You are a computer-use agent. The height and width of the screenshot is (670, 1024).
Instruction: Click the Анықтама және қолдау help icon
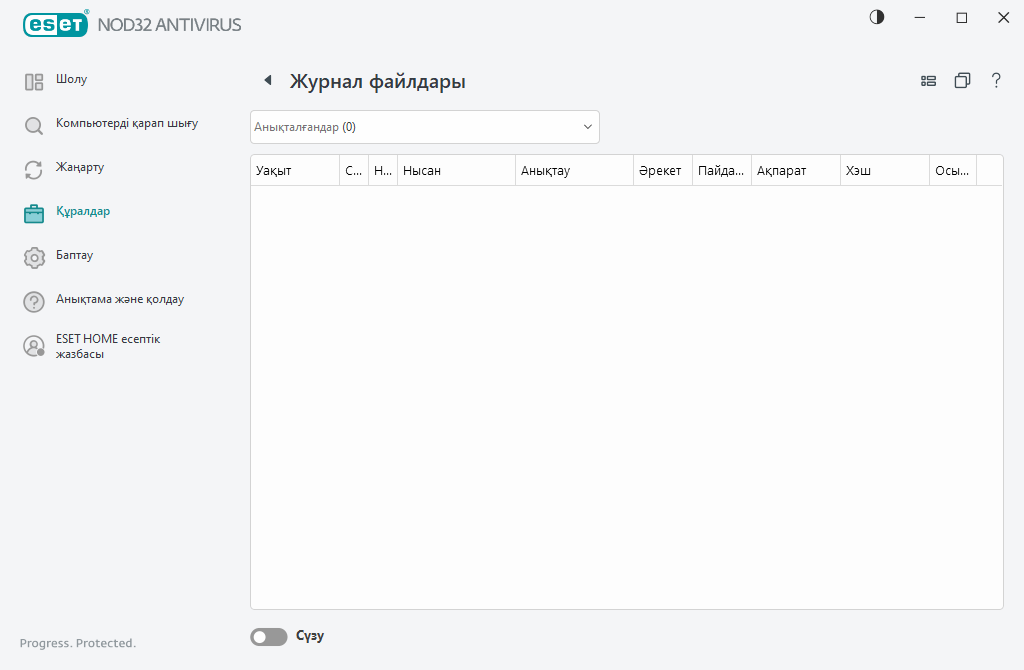pyautogui.click(x=33, y=300)
